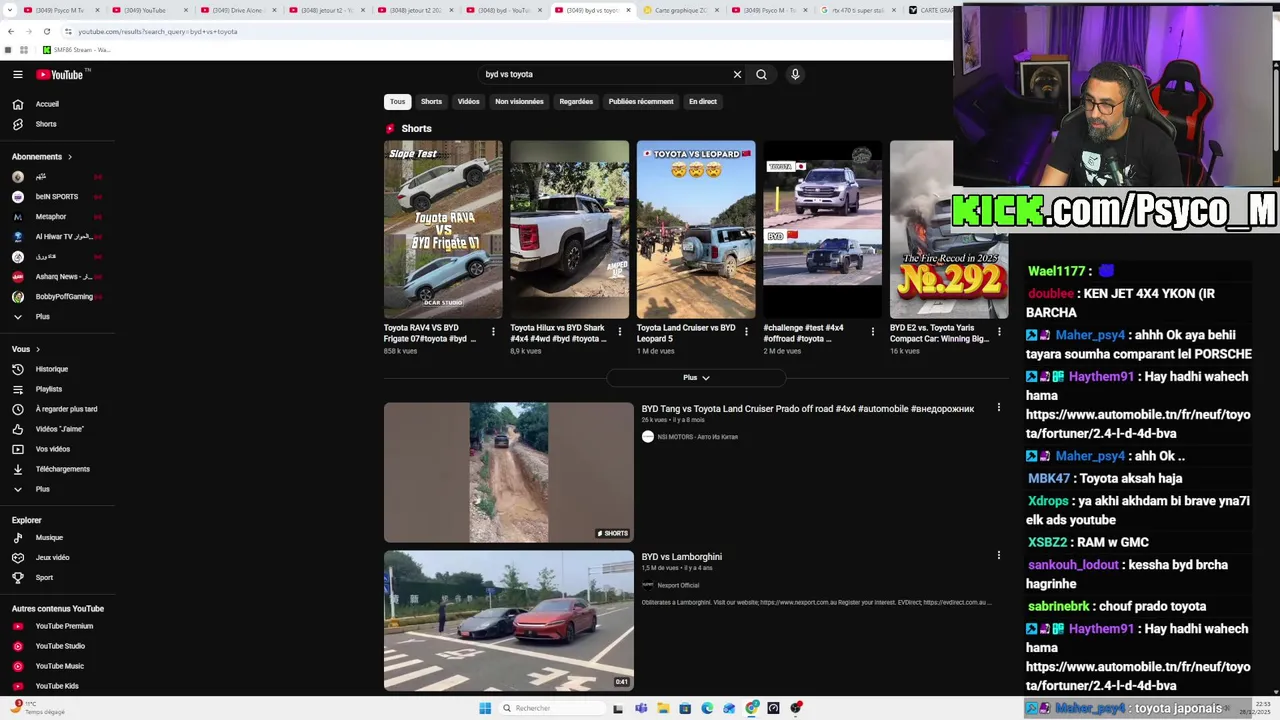Open Microsoft Edge from the taskbar

[x=707, y=708]
